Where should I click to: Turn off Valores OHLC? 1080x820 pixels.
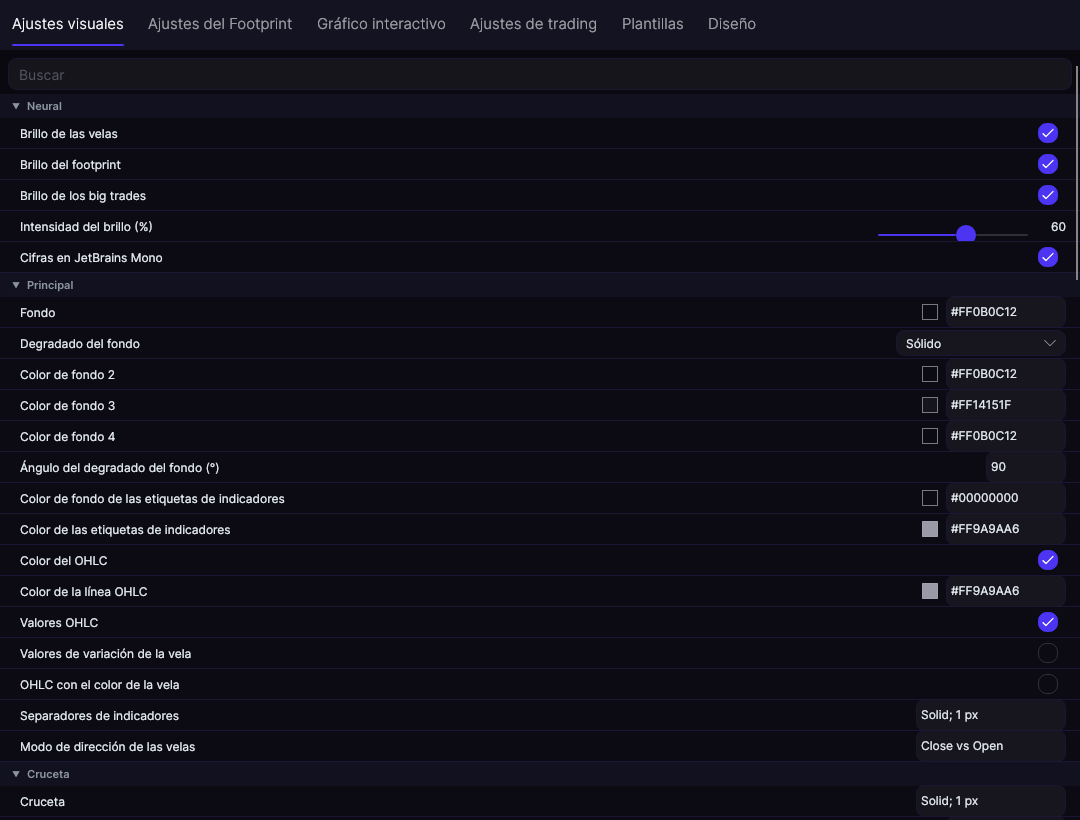coord(1047,622)
